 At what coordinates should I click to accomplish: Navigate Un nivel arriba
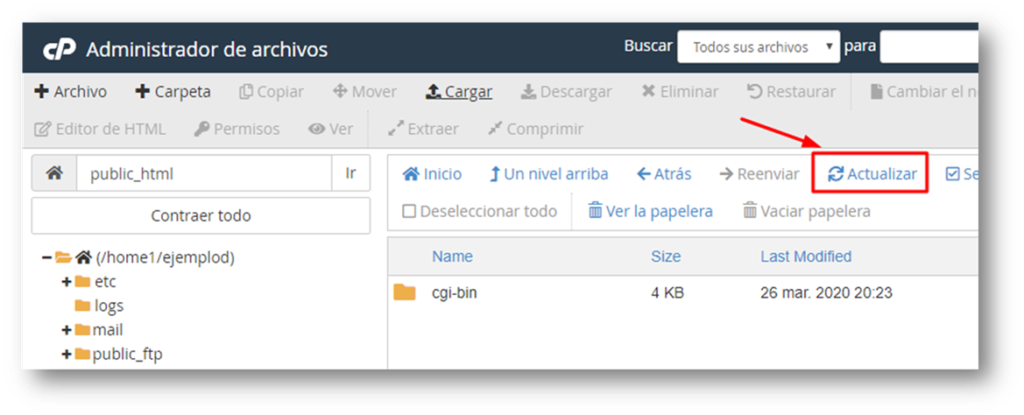[548, 174]
